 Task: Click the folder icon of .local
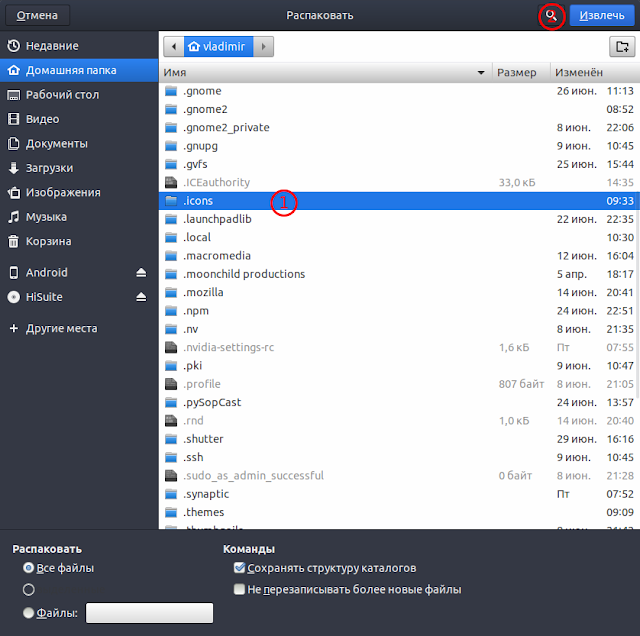coord(171,237)
